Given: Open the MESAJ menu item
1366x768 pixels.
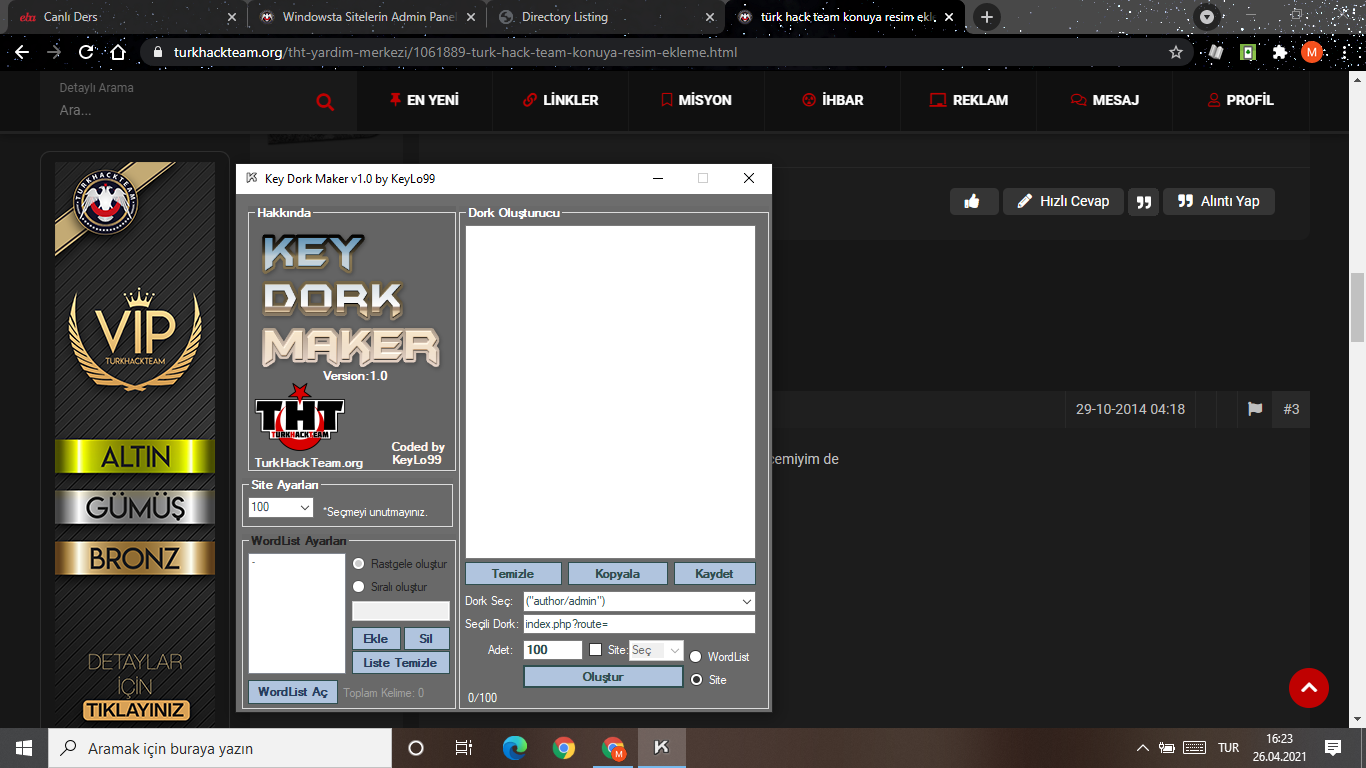Looking at the screenshot, I should [x=1104, y=100].
